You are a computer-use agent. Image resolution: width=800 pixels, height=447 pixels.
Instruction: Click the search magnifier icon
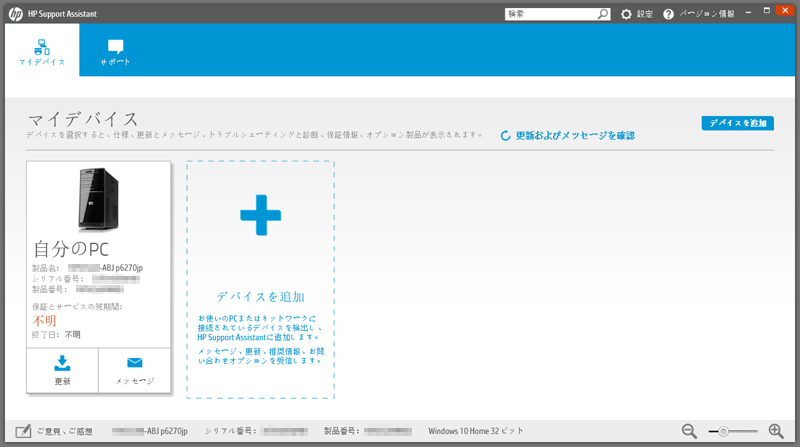tap(603, 14)
